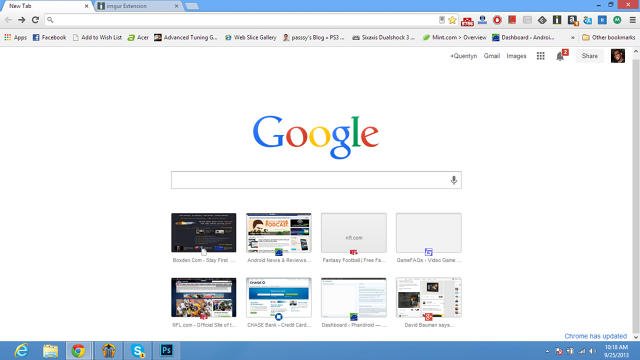This screenshot has height=360, width=640.
Task: Click the Images link
Action: coord(516,56)
